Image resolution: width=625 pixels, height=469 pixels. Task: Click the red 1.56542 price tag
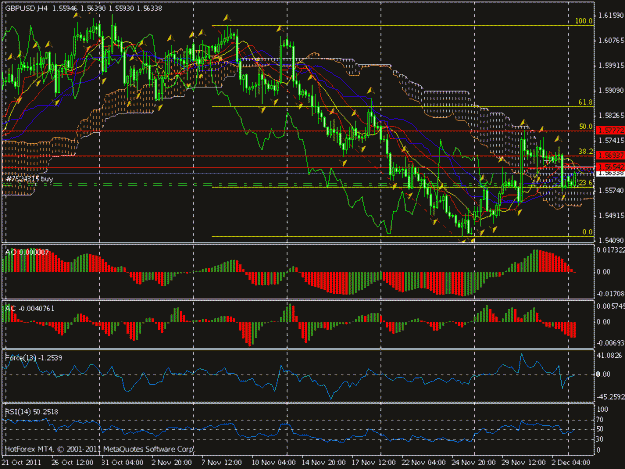pos(610,167)
